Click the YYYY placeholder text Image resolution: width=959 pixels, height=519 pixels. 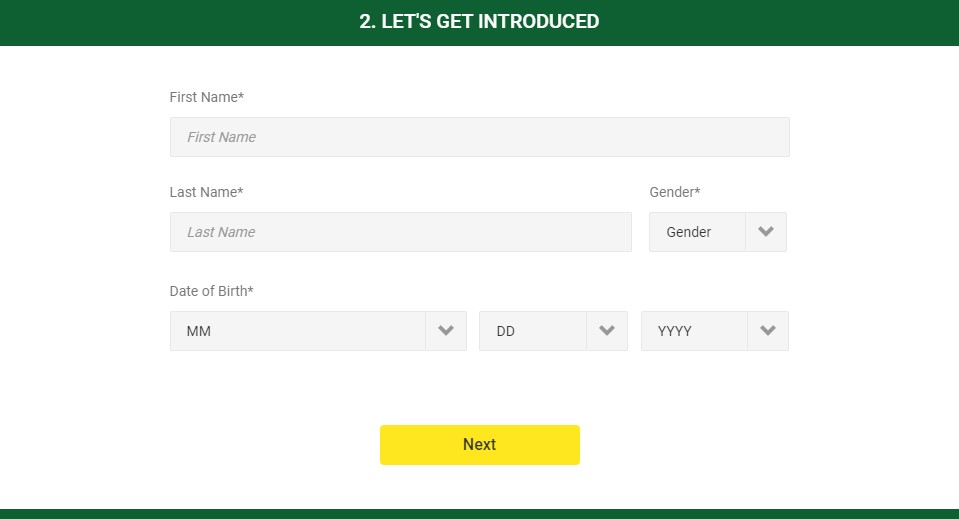[x=675, y=331]
